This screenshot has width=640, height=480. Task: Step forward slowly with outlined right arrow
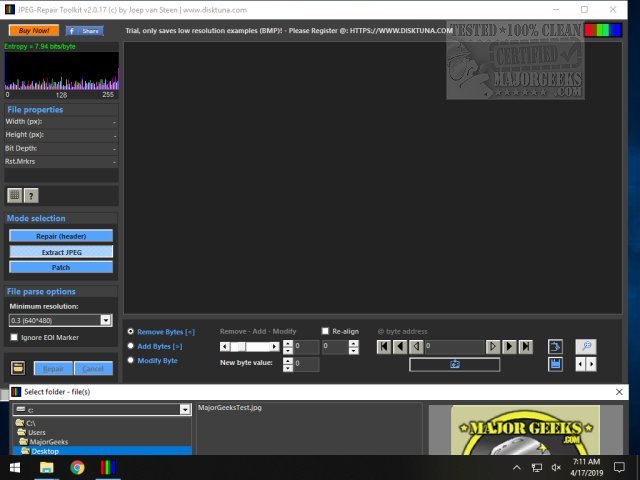click(493, 347)
